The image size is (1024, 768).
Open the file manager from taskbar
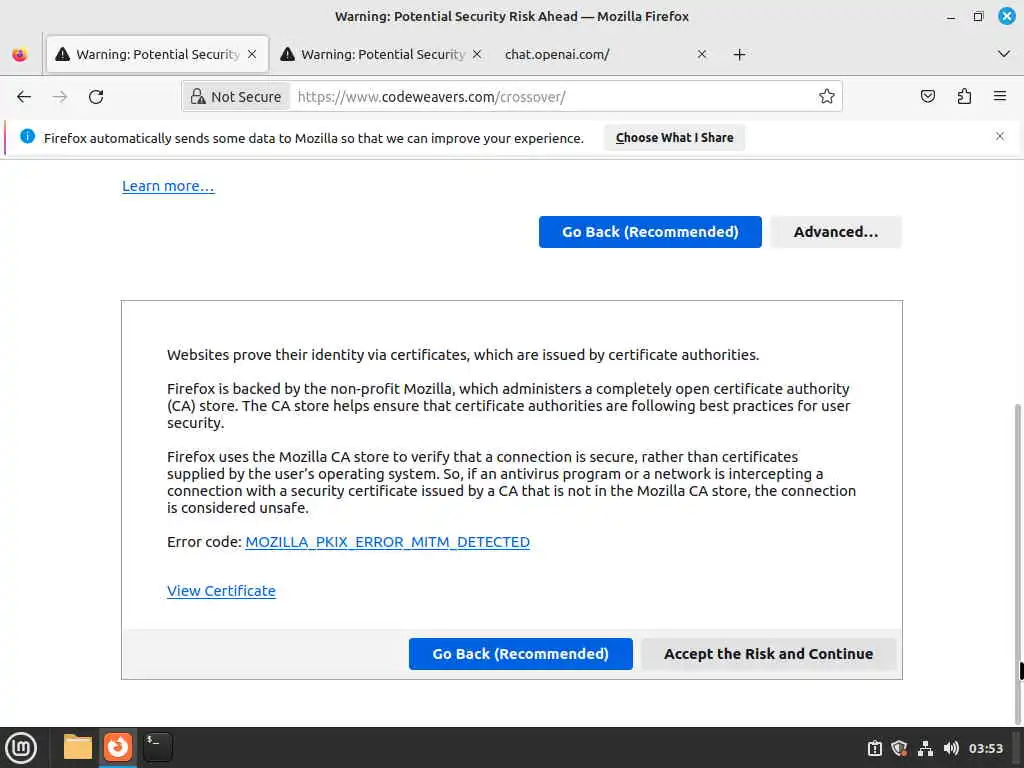78,748
